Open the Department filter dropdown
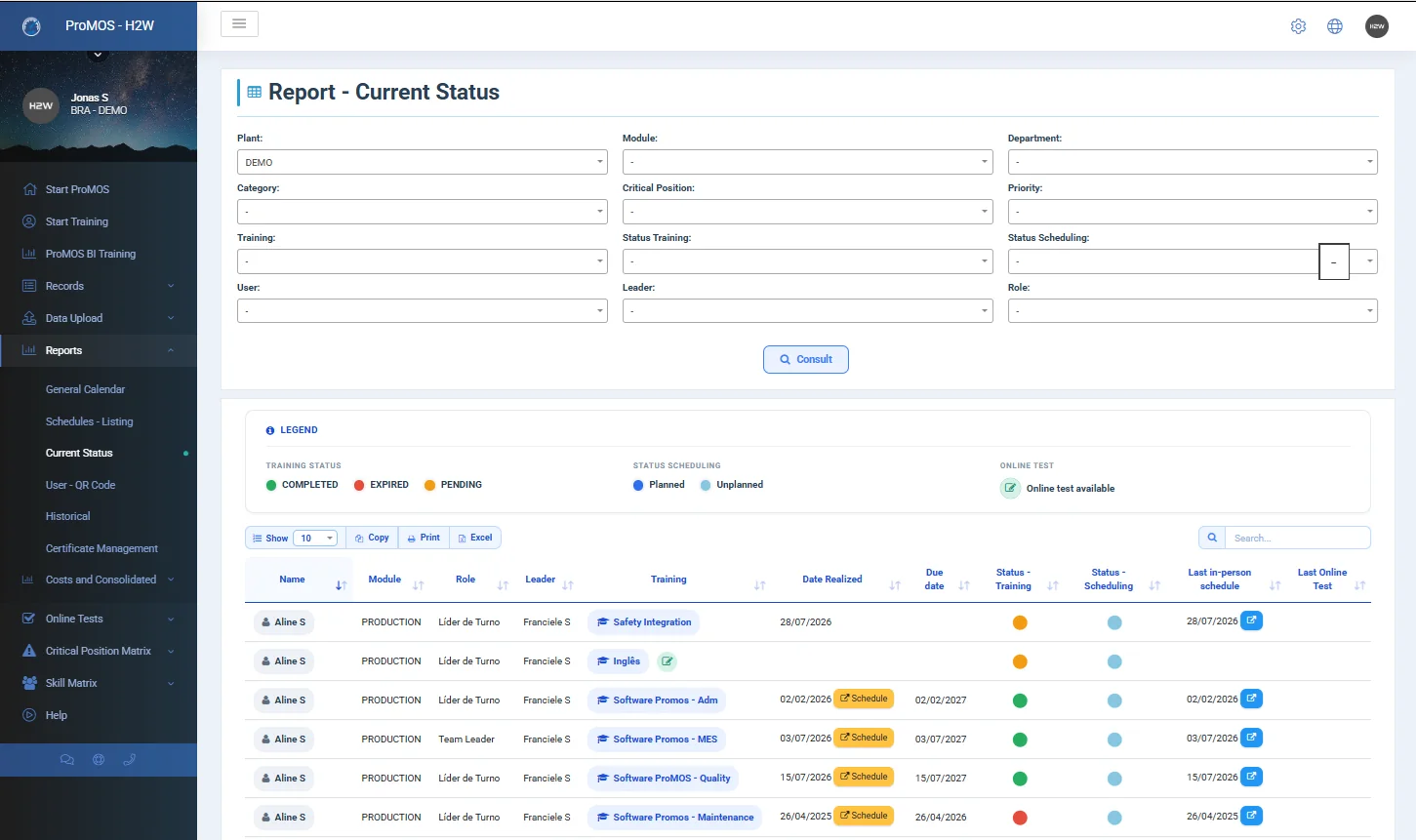1416x840 pixels. [x=1193, y=162]
